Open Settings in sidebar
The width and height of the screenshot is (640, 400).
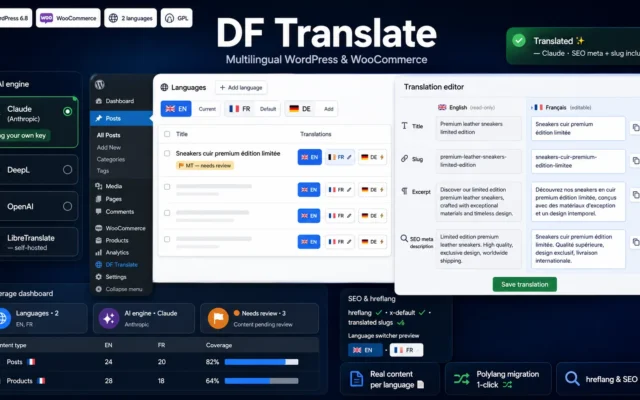coord(111,277)
